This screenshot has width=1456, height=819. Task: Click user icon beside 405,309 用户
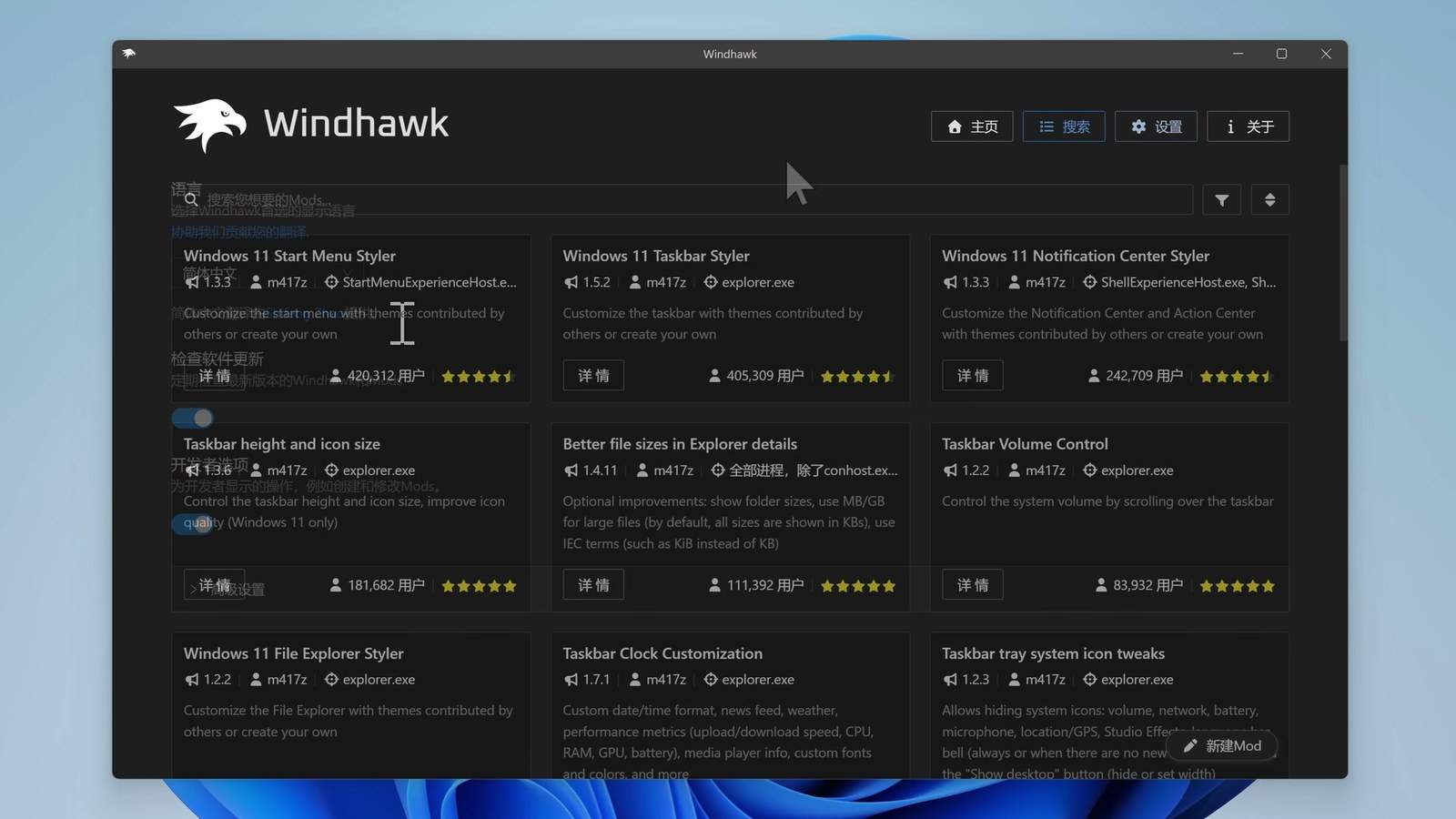click(714, 376)
